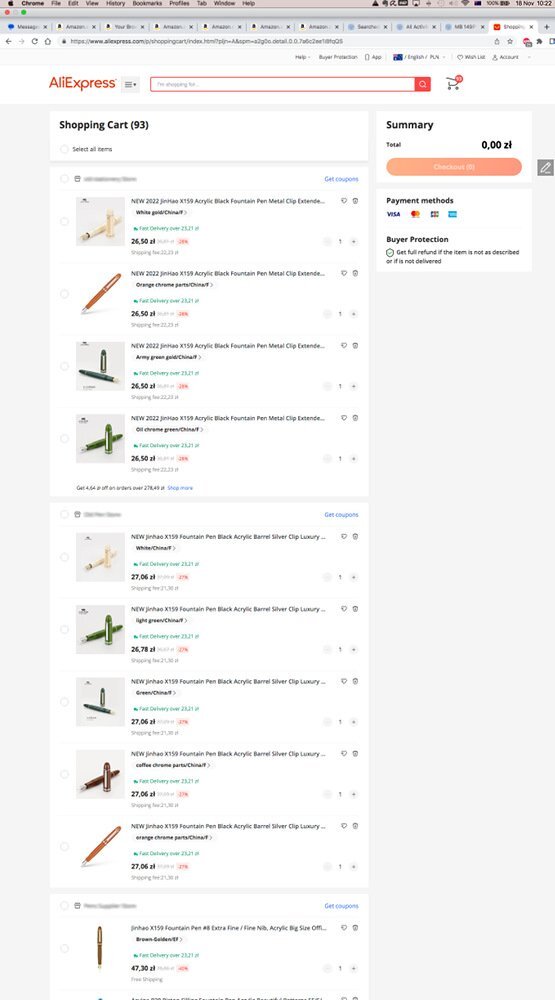Viewport: 555px width, 1000px height.
Task: Open the Account menu in header
Action: point(505,57)
